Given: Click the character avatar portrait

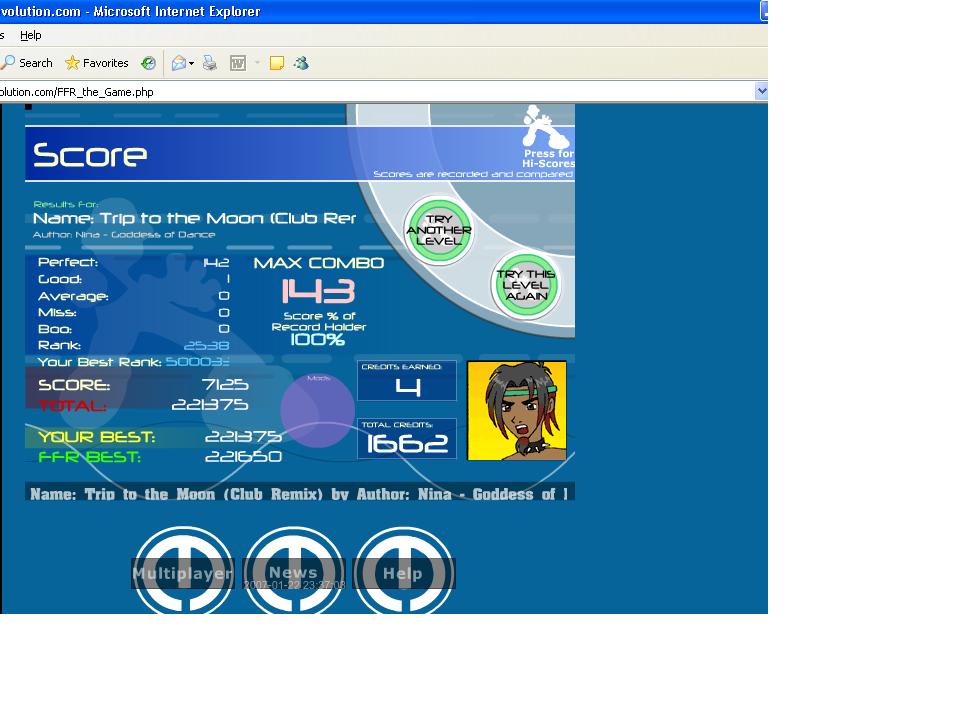Looking at the screenshot, I should coord(517,410).
